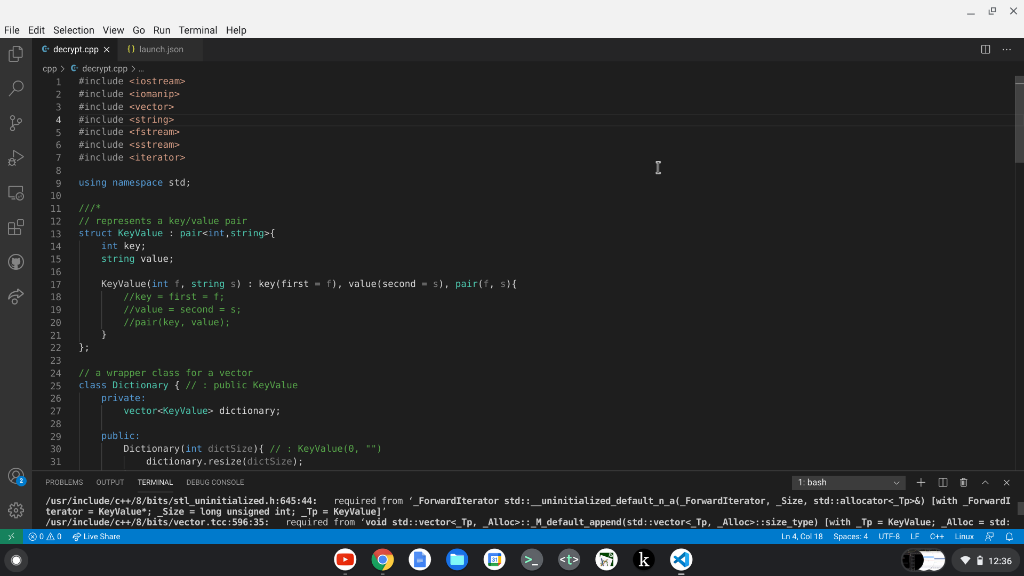Open errors and warnings count
This screenshot has height=576, width=1024.
point(45,537)
